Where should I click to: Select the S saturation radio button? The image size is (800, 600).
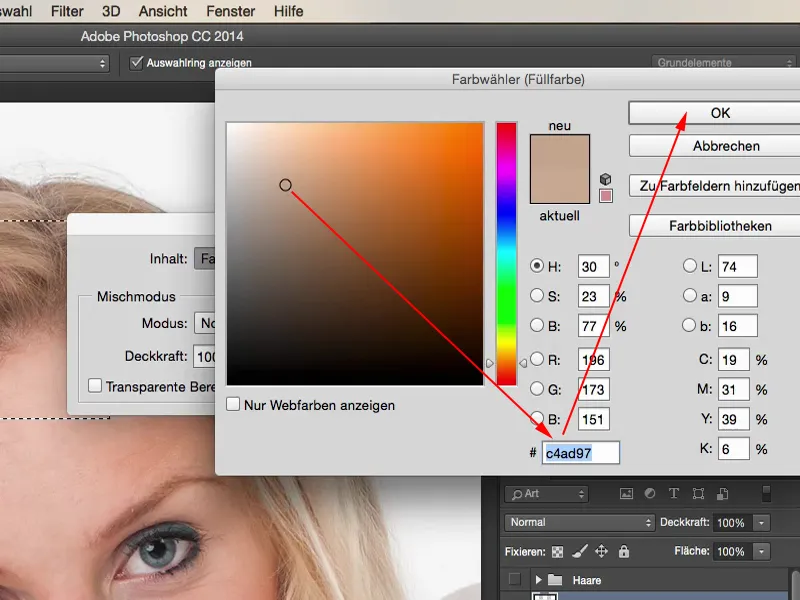pos(536,295)
